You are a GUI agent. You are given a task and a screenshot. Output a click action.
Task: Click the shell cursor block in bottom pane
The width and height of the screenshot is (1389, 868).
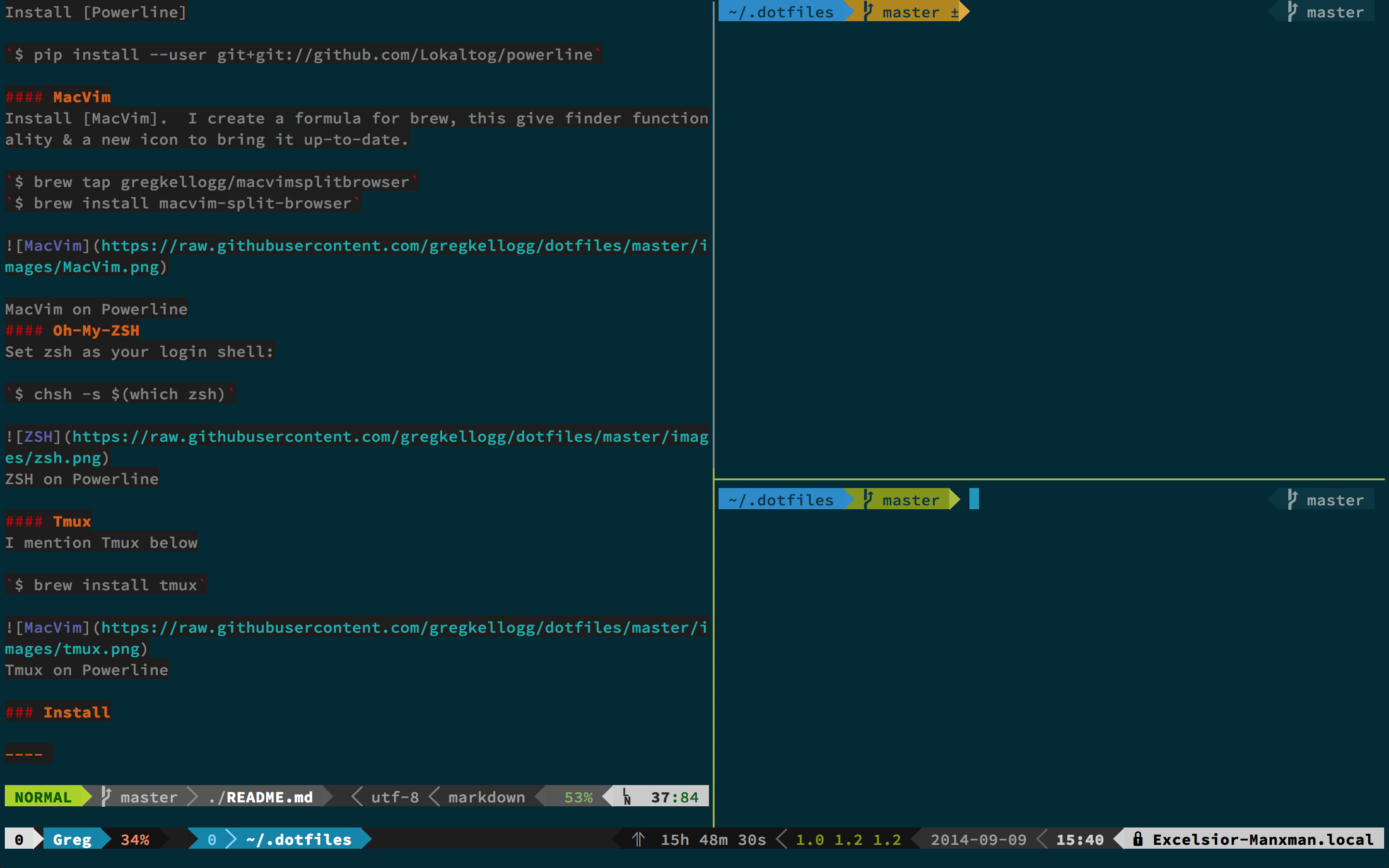point(974,499)
